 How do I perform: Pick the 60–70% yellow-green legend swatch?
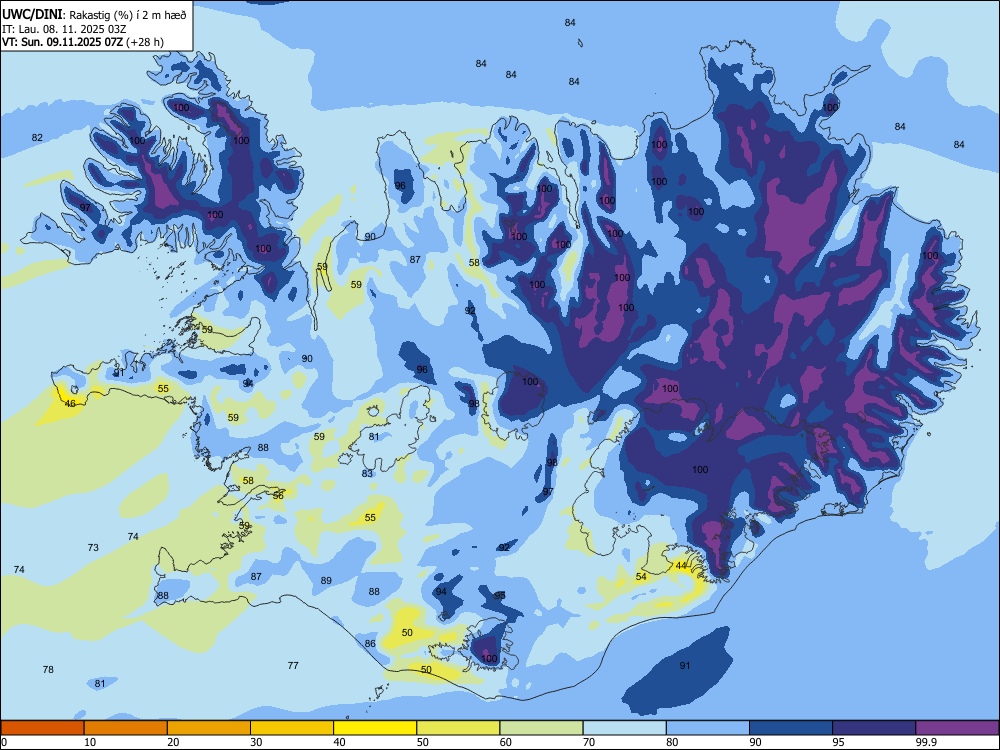tap(541, 728)
